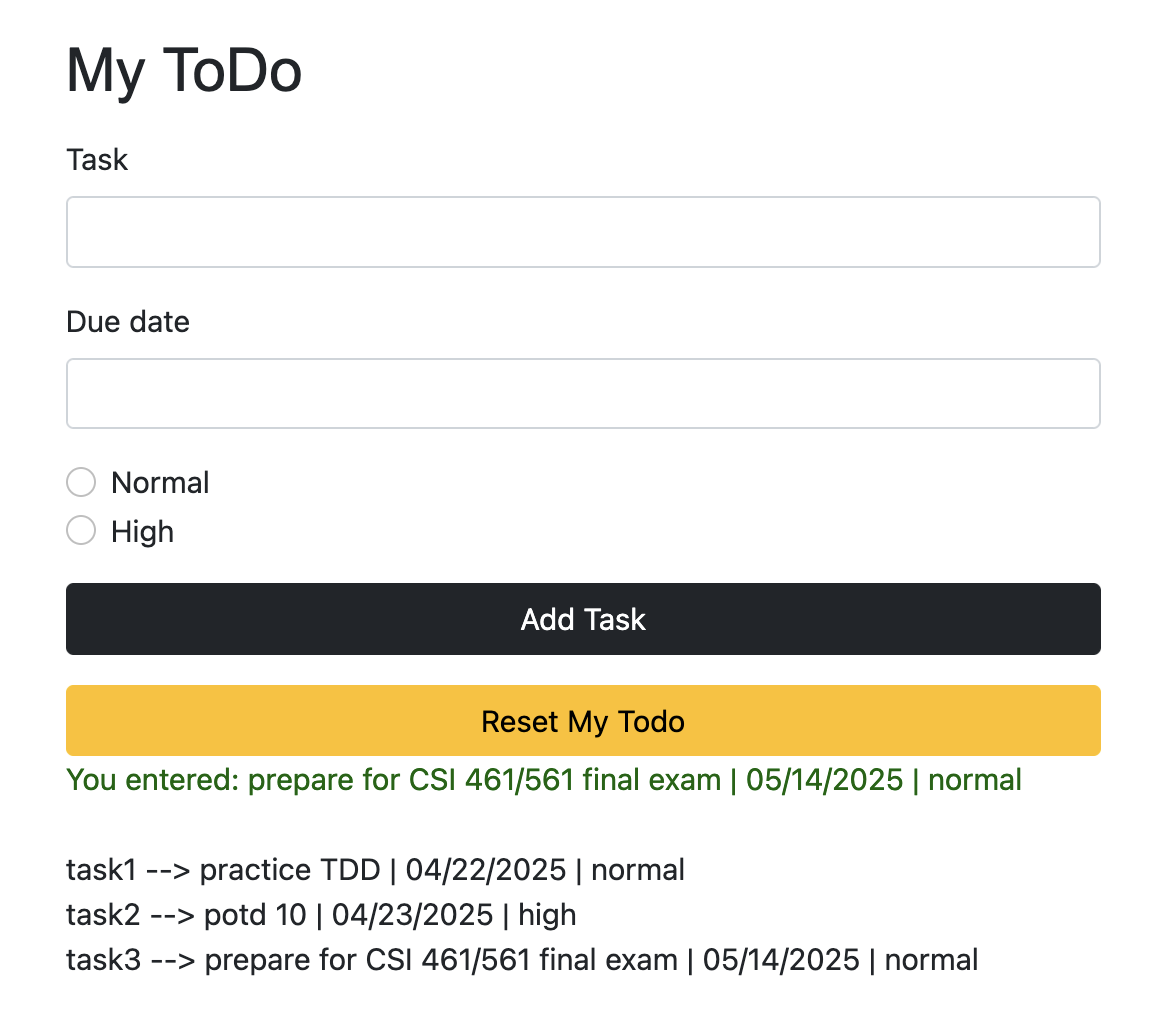Enable Normal priority for the new task
The height and width of the screenshot is (1010, 1165).
81,481
